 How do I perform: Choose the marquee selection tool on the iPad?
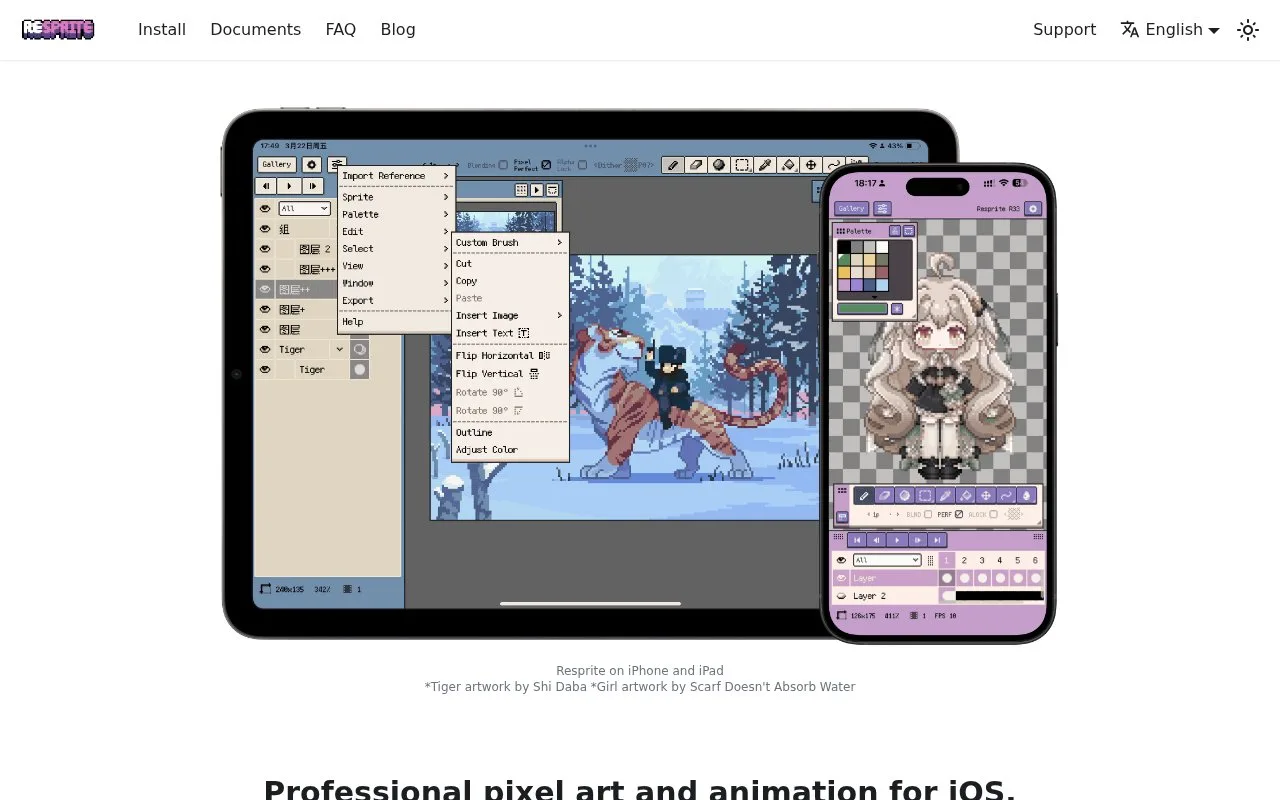pyautogui.click(x=742, y=165)
